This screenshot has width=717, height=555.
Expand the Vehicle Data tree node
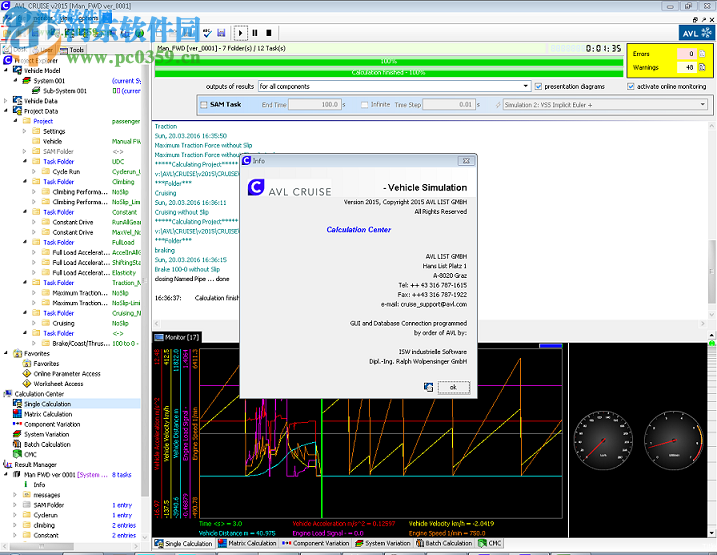click(6, 101)
